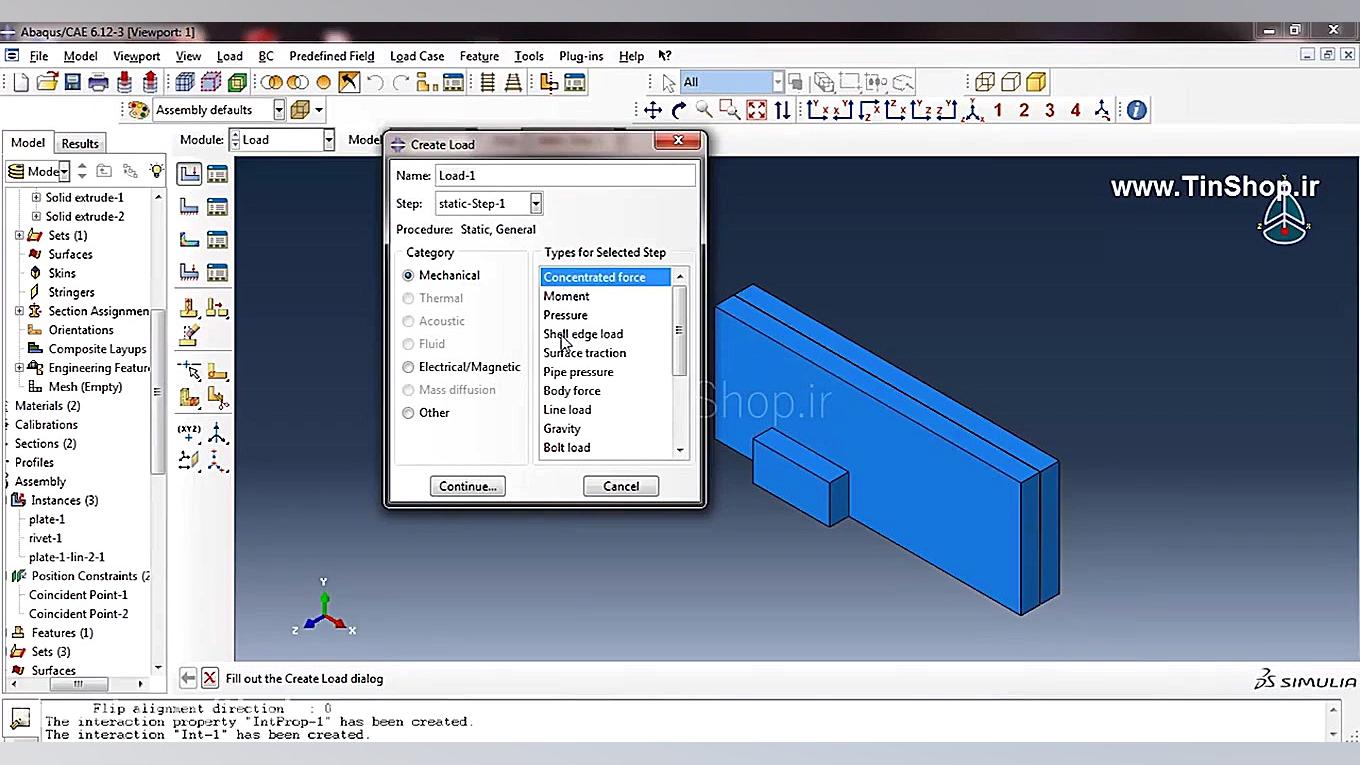Open the Load Case menu
The width and height of the screenshot is (1360, 765).
point(417,56)
